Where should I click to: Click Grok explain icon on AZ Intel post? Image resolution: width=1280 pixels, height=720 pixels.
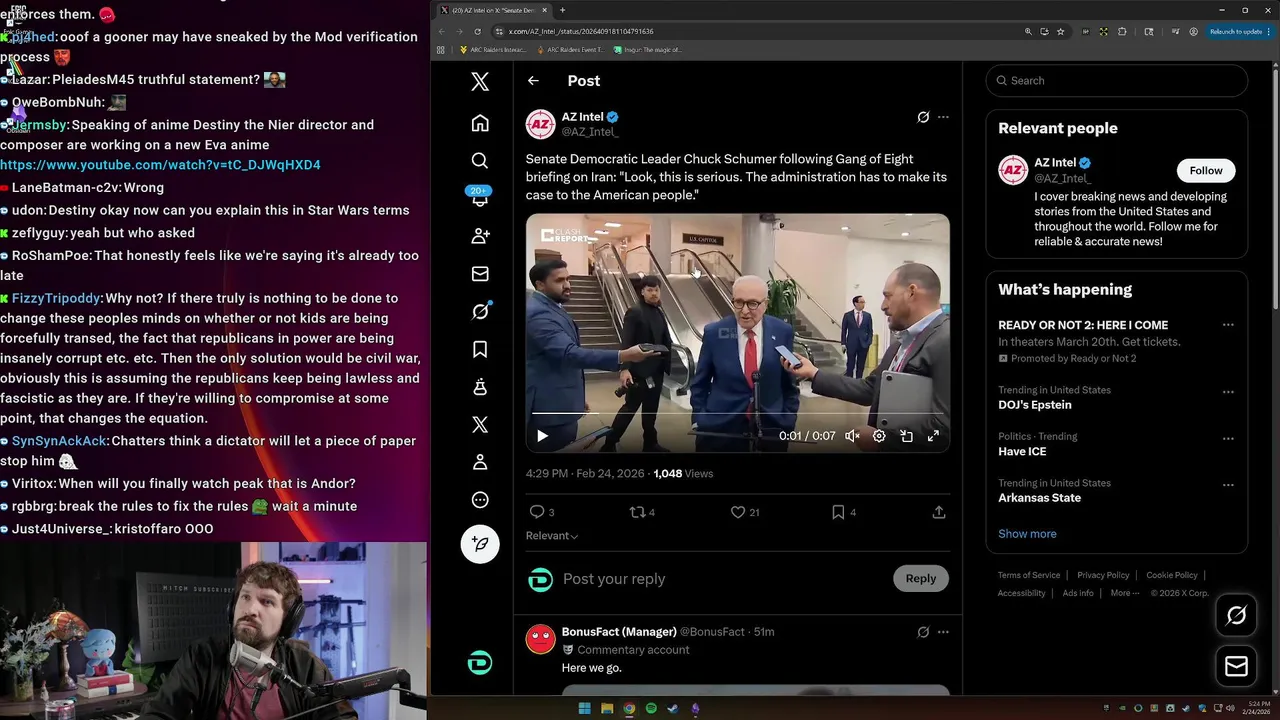pos(923,117)
